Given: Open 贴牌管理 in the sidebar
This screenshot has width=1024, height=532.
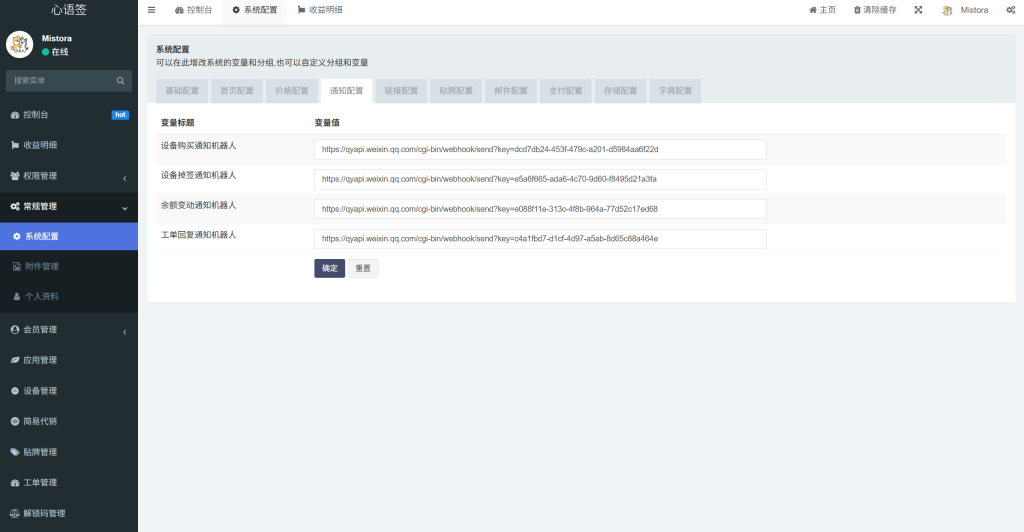Looking at the screenshot, I should [x=69, y=452].
